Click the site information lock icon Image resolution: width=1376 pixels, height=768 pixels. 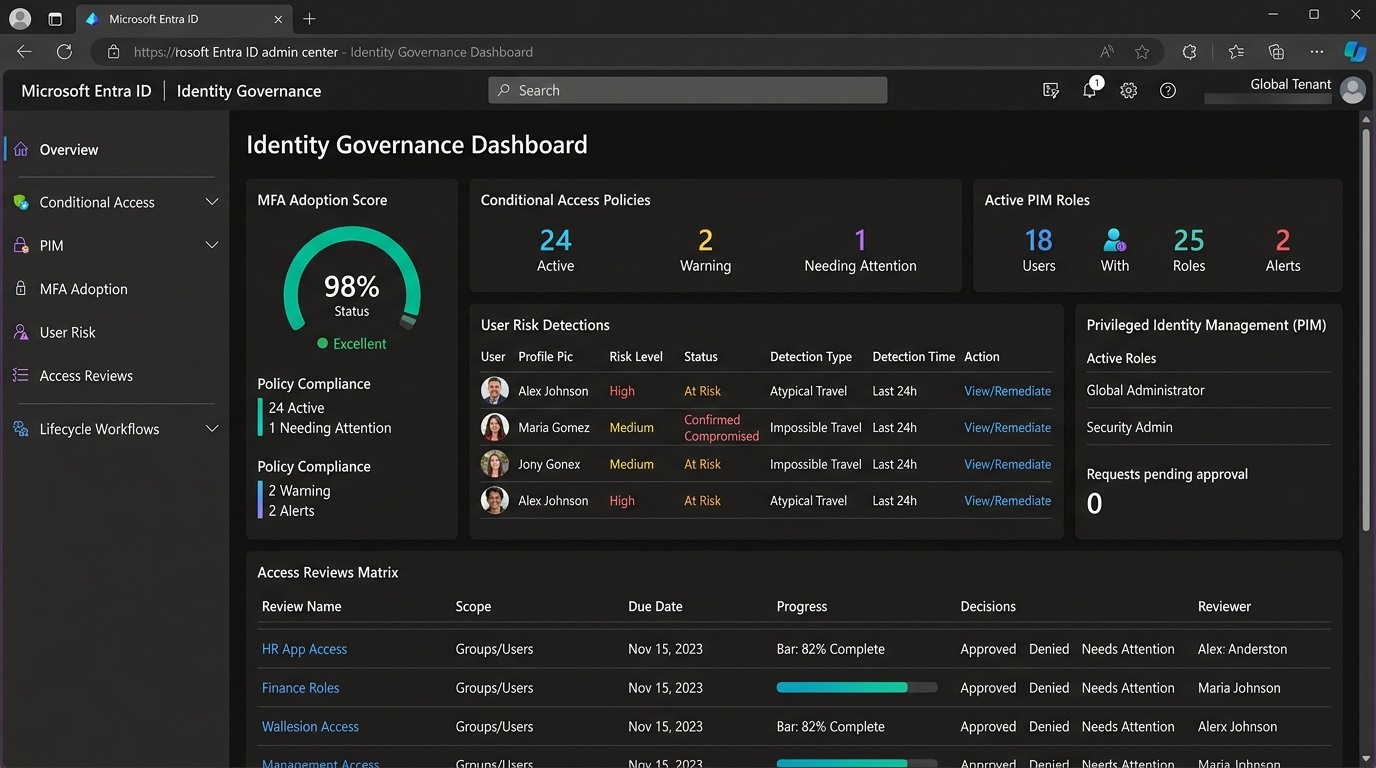(113, 52)
